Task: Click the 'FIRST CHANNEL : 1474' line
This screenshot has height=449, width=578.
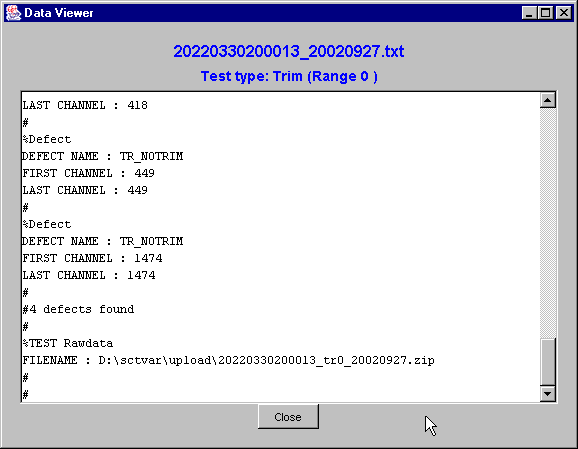Action: 92,258
